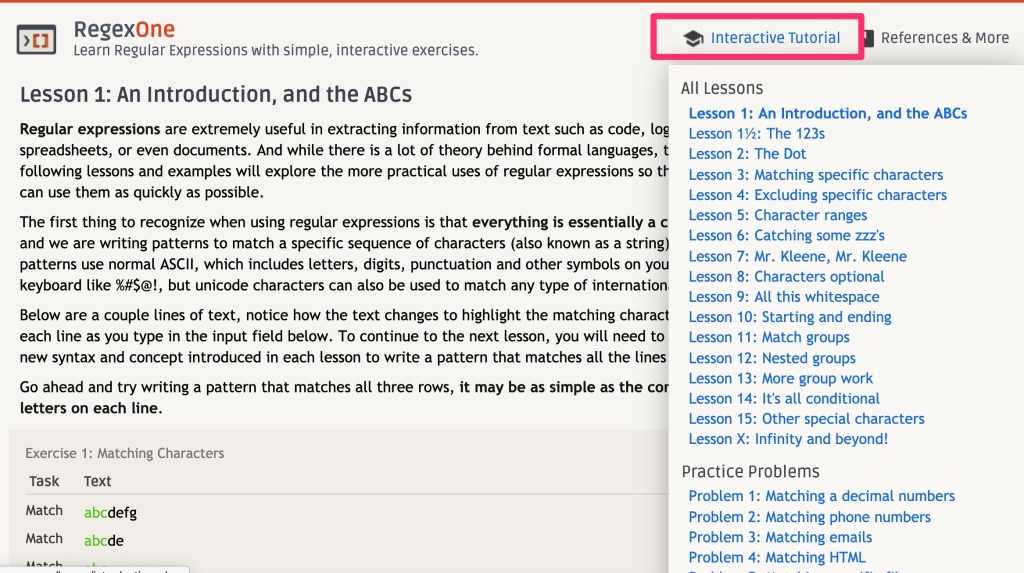Open the Interactive Tutorial menu

tap(775, 38)
